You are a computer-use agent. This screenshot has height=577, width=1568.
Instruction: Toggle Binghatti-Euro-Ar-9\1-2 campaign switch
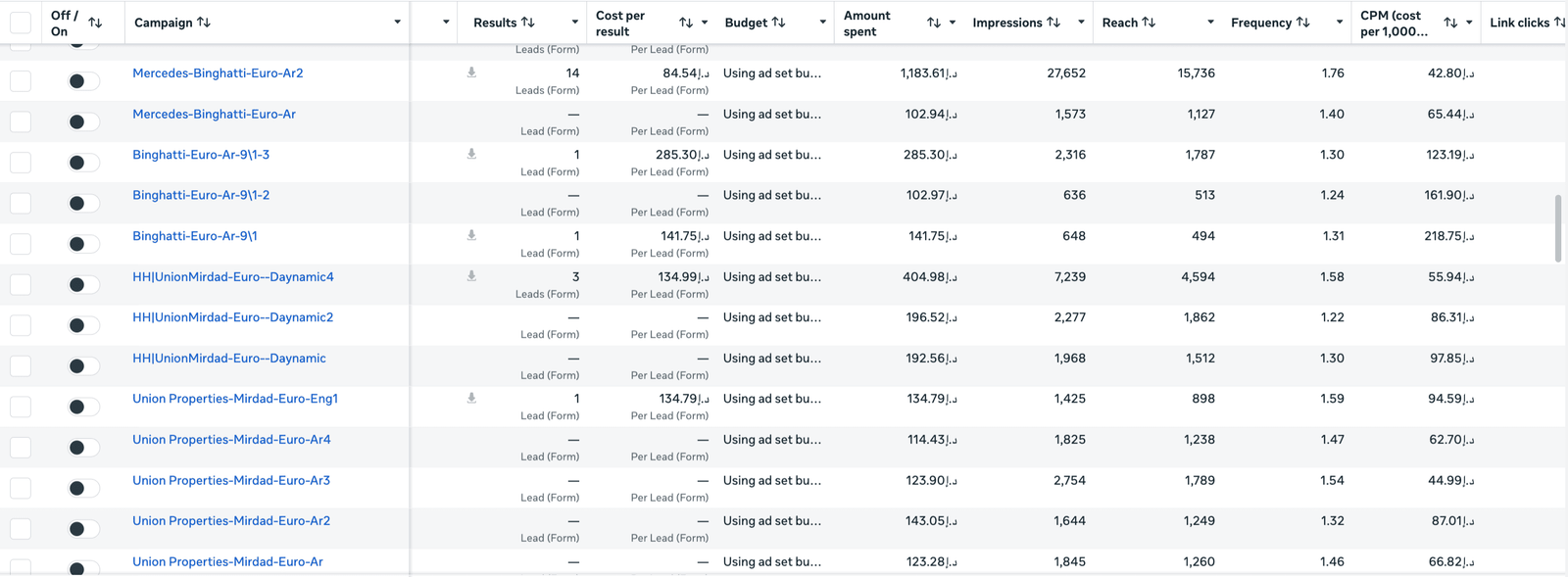tap(82, 203)
